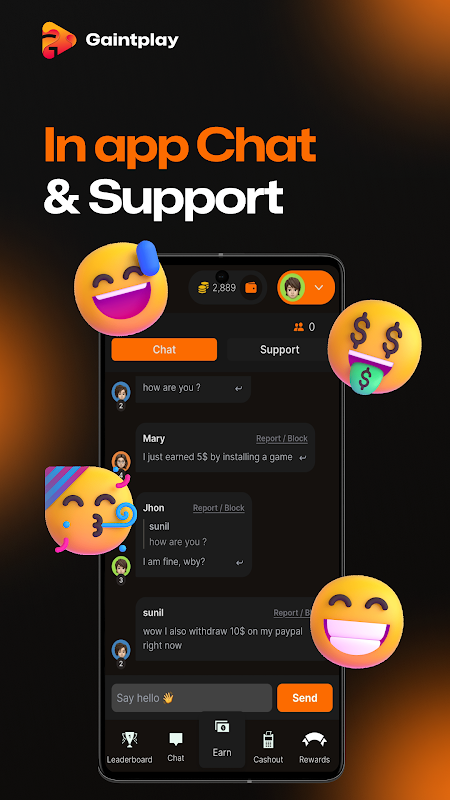This screenshot has width=450, height=800.
Task: Tap the Chat bubble icon in the bottom nav
Action: 176,739
